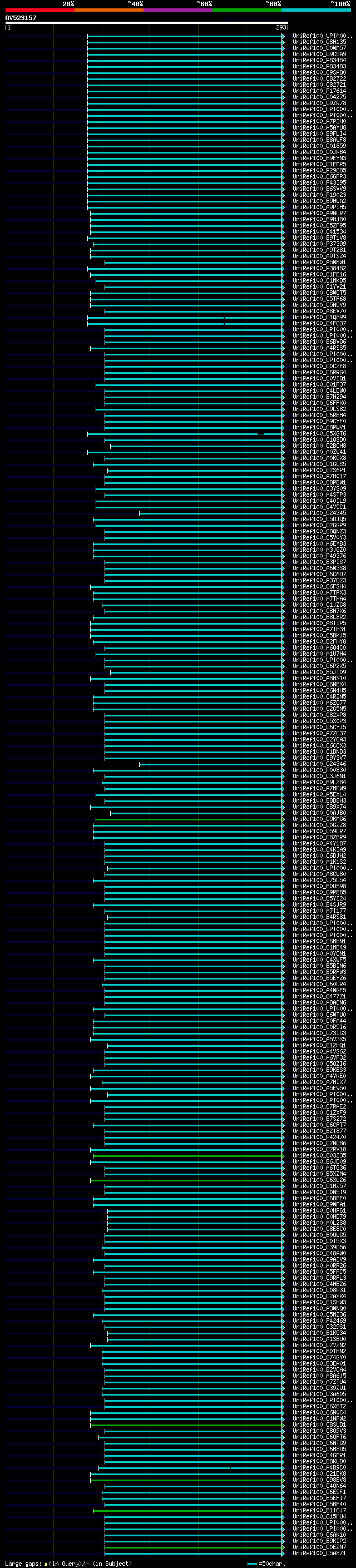Screen dimensions: 356x1568
Task: Select UniRef100_A7P3H0 label
Action: pyautogui.click(x=319, y=122)
